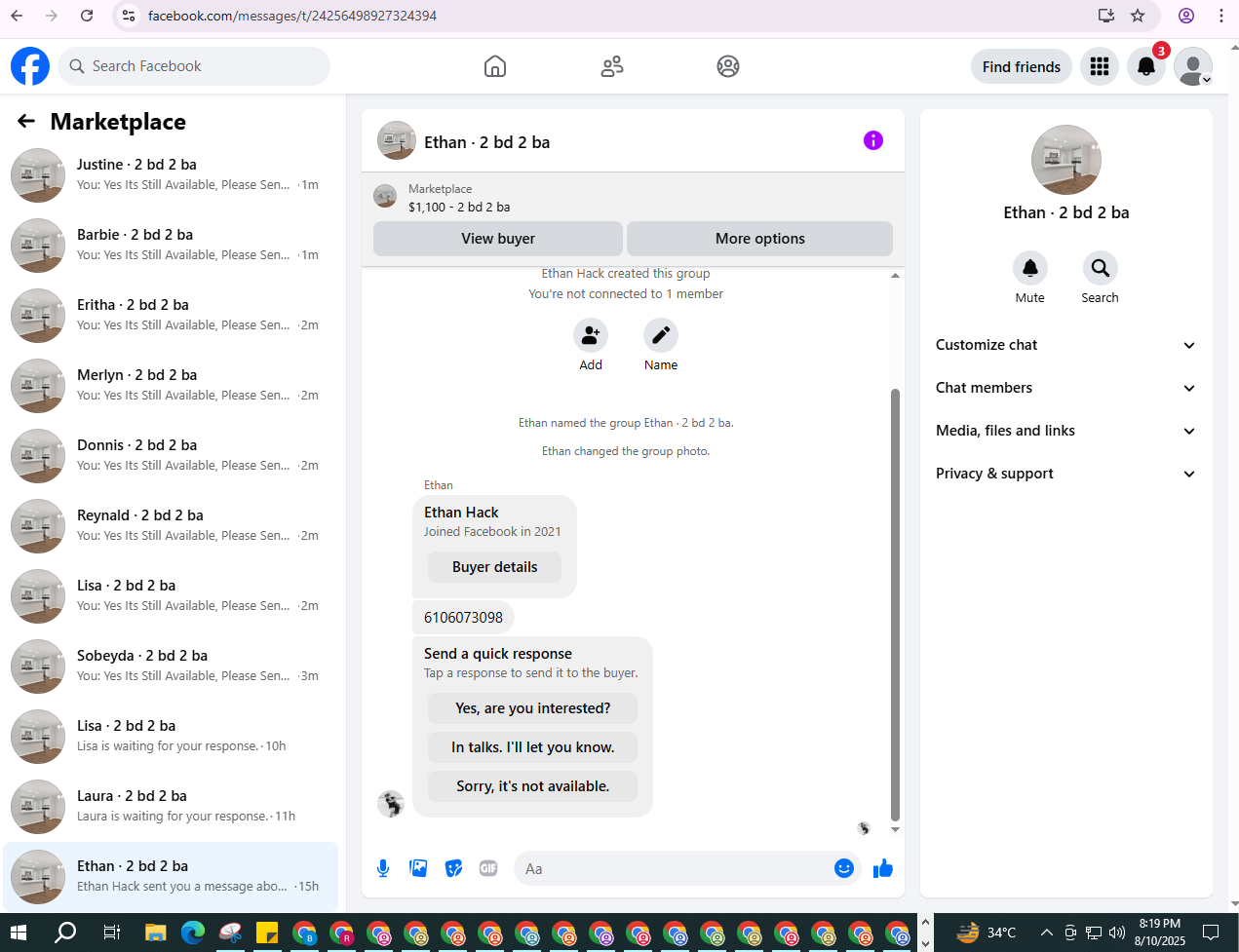This screenshot has width=1239, height=952.
Task: Open the Notifications bell with the 3 badge
Action: (x=1146, y=66)
